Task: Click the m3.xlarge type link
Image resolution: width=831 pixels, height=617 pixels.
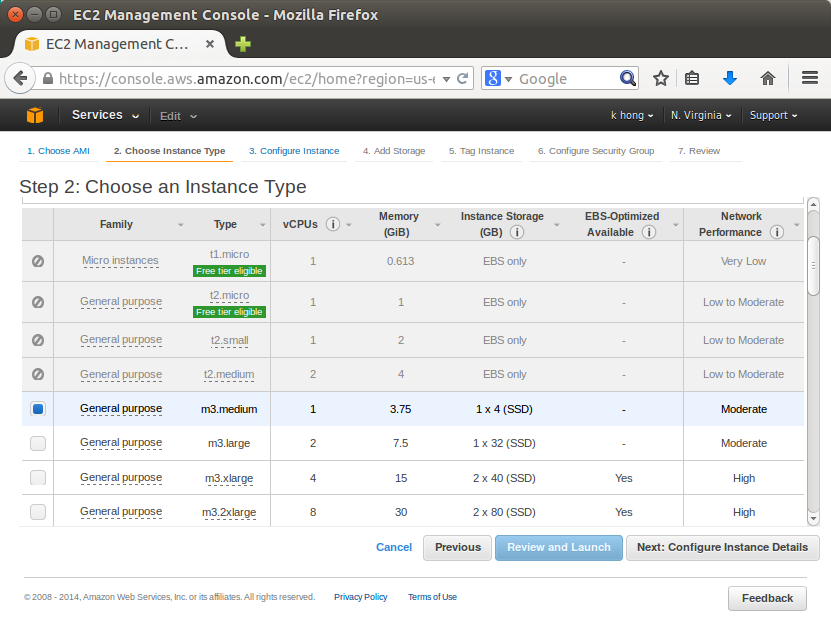Action: tap(229, 478)
